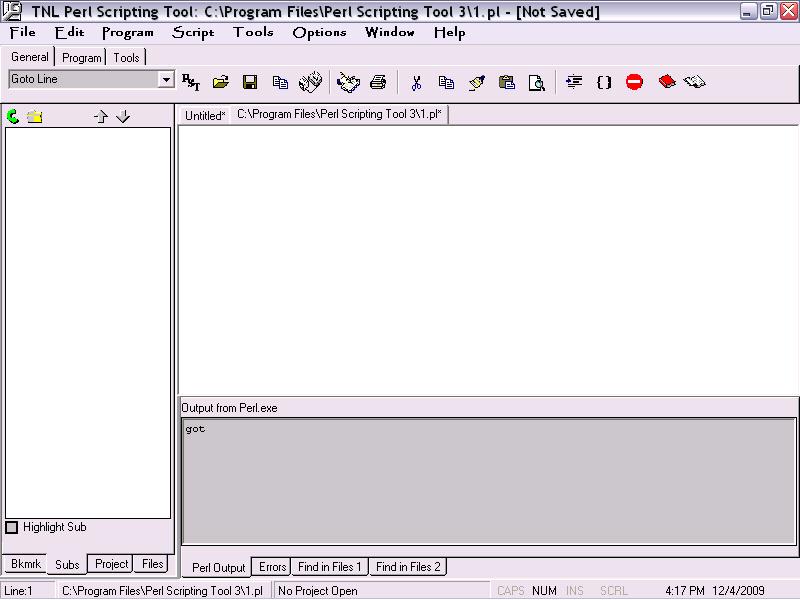Select the Subs side tab

point(67,565)
